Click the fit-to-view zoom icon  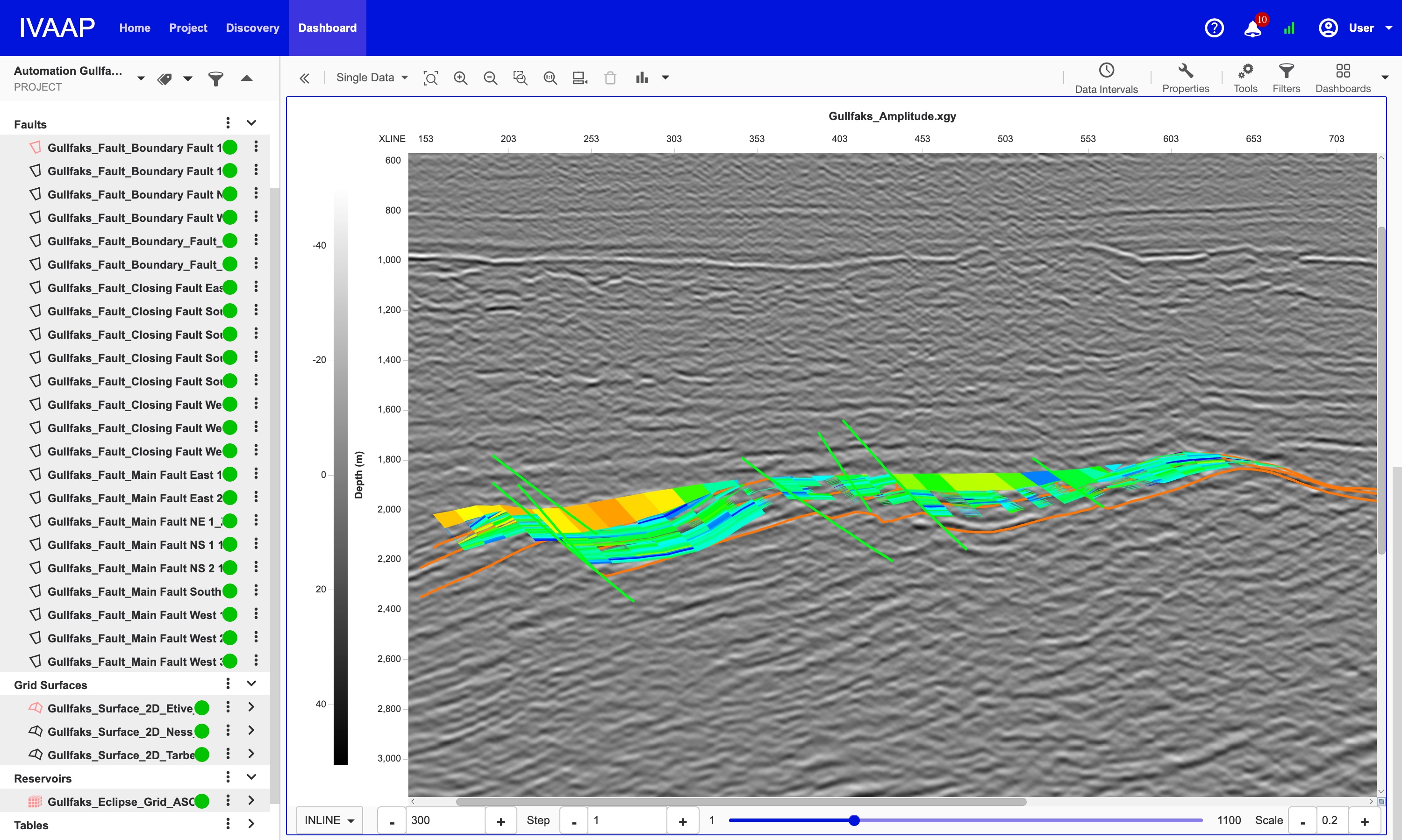(431, 78)
